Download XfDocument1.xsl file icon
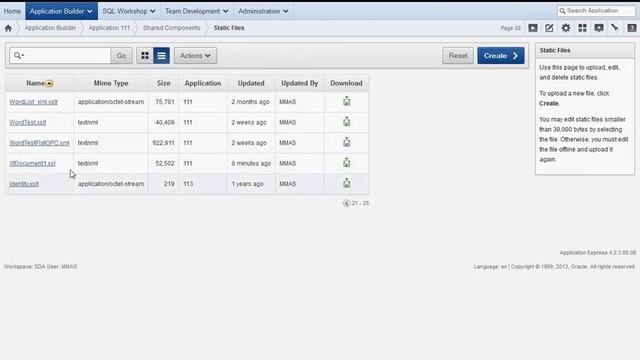Screen dimensions: 640x360 pos(347,162)
